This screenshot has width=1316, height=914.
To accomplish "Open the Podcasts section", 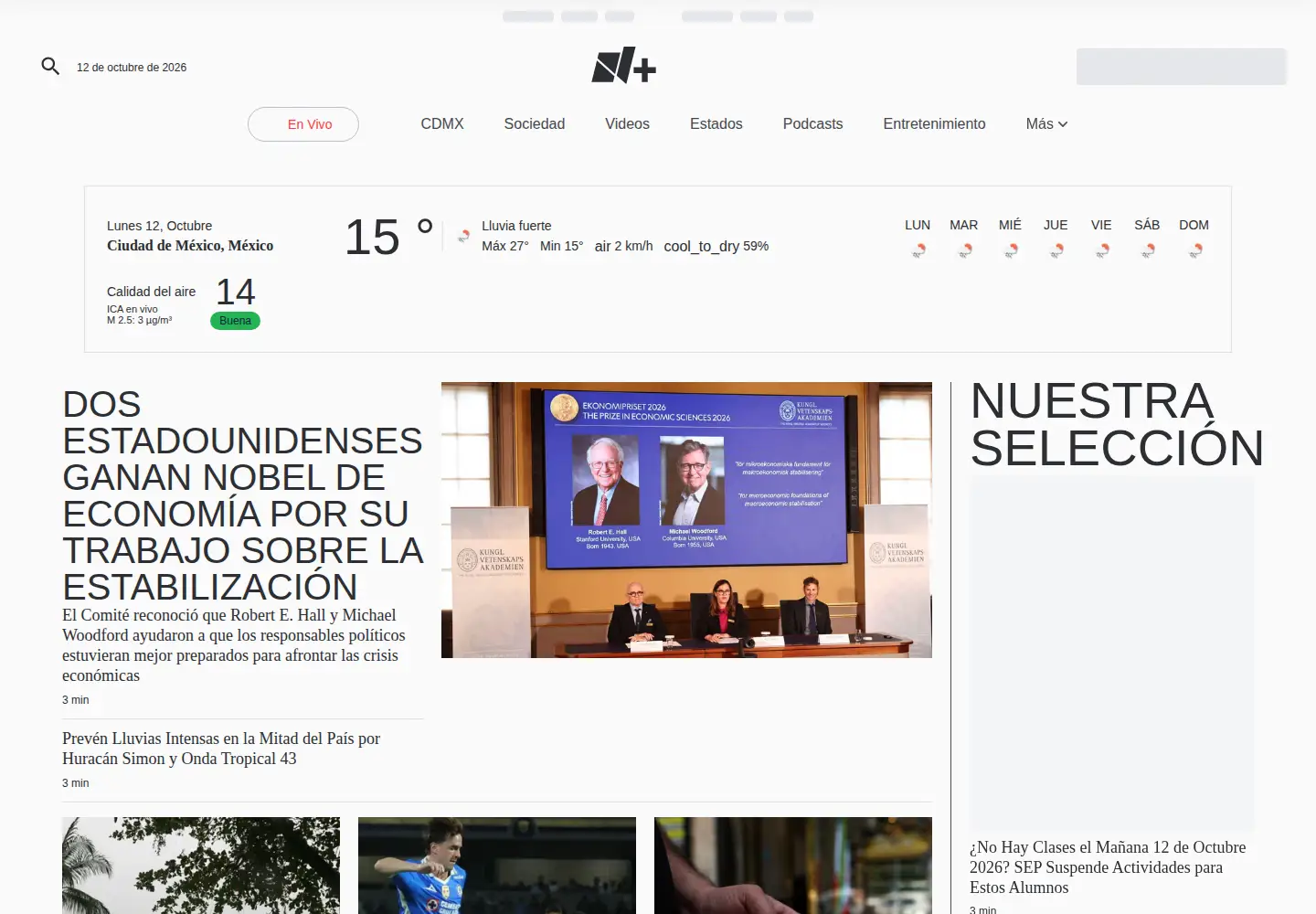I will pos(812,123).
